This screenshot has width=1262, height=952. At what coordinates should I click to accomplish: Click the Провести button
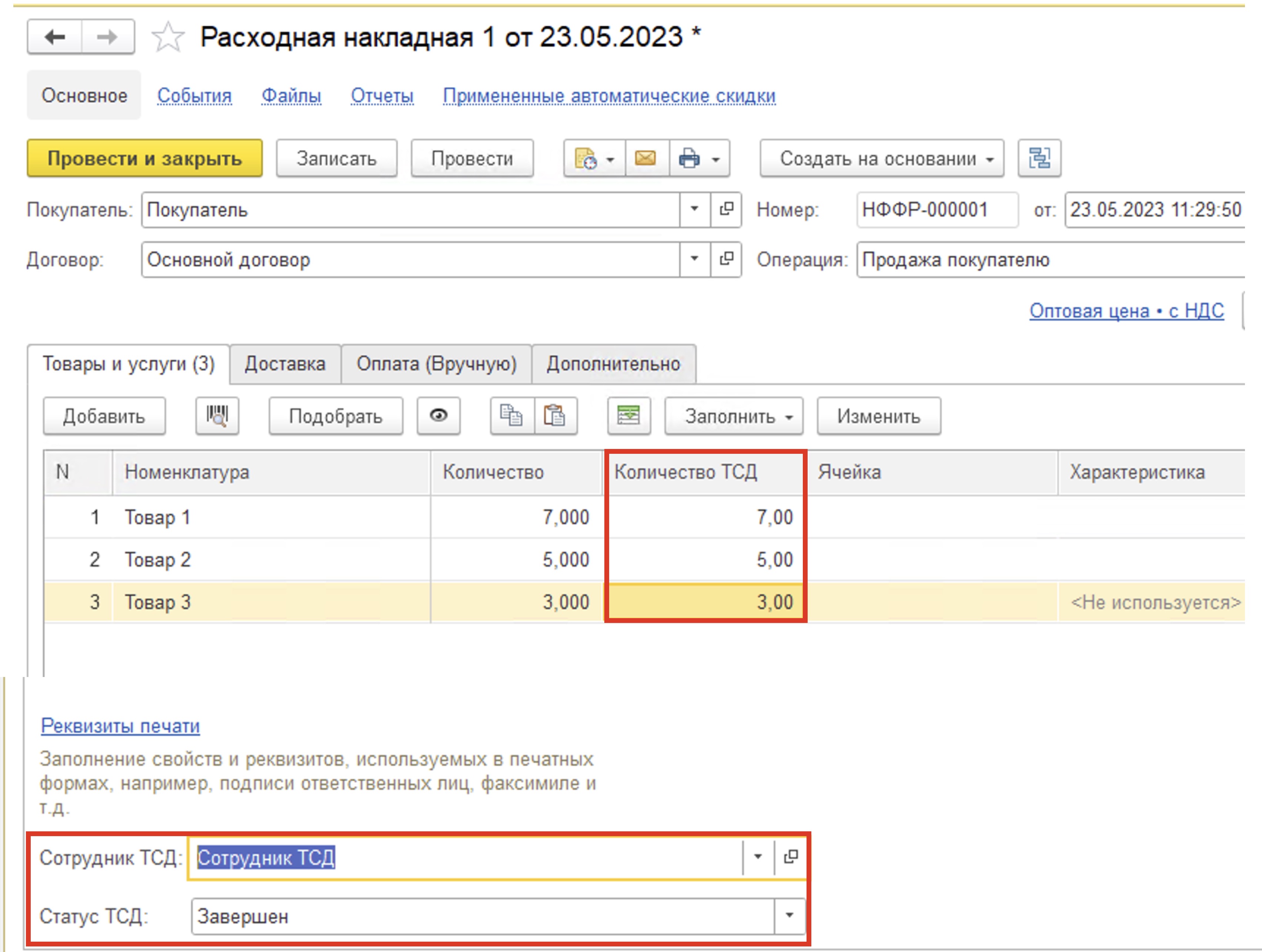pos(473,158)
